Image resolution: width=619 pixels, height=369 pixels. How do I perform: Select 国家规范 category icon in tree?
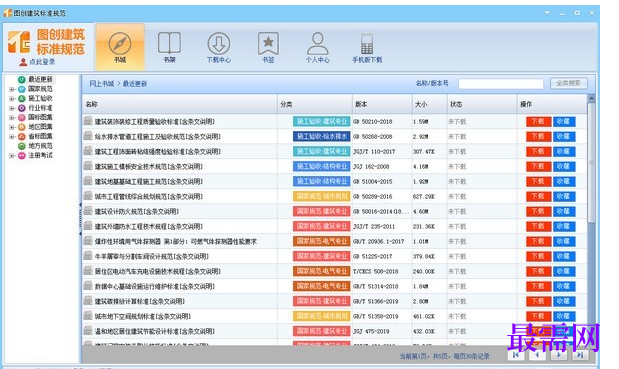tap(22, 89)
